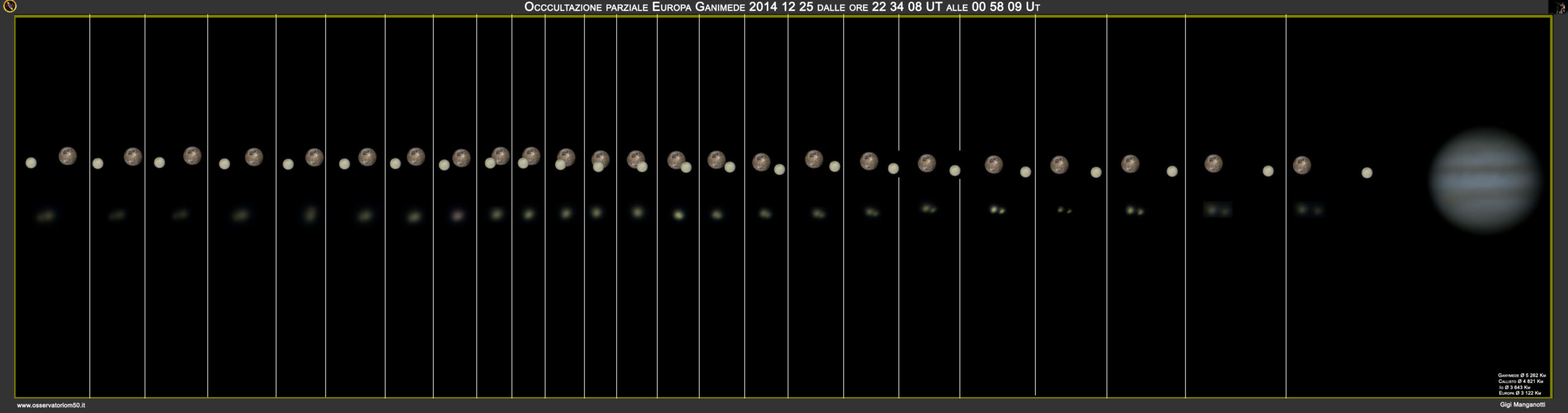
Task: Click the large Jupiter image
Action: pos(1485,181)
